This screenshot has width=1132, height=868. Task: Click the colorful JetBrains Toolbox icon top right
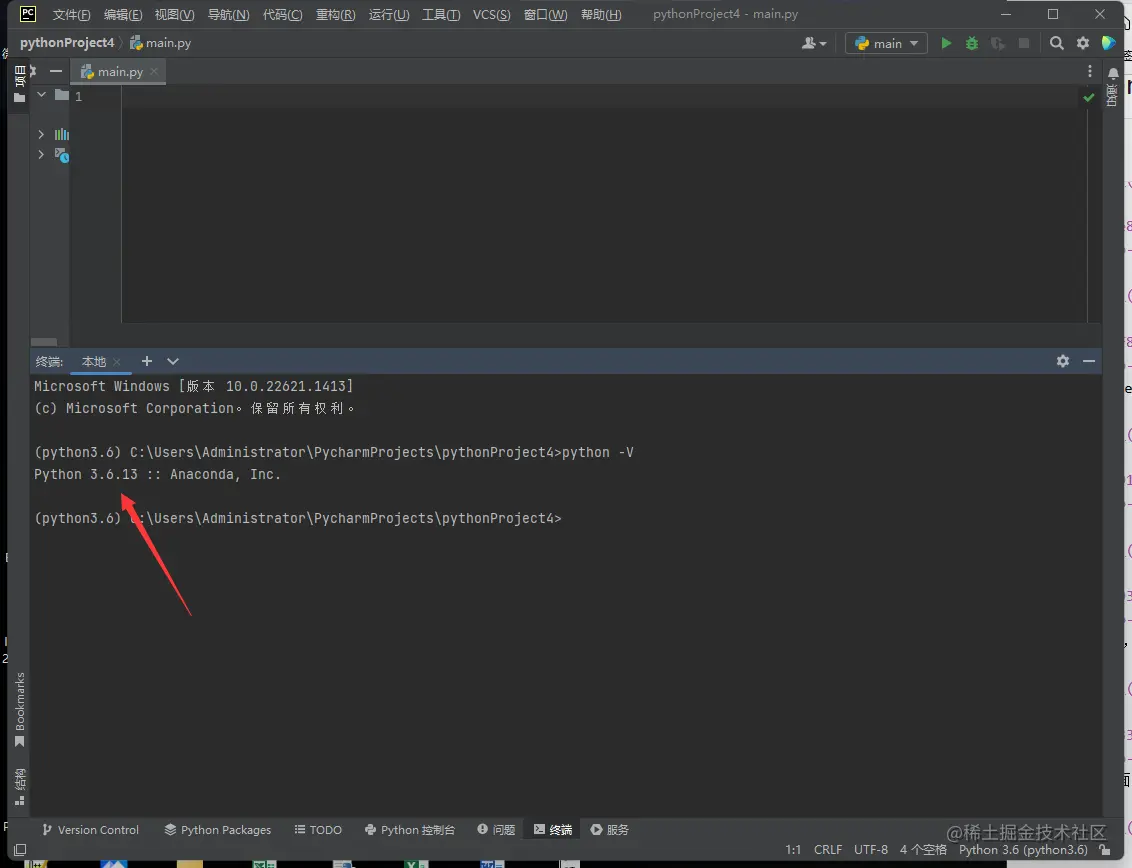click(1109, 43)
